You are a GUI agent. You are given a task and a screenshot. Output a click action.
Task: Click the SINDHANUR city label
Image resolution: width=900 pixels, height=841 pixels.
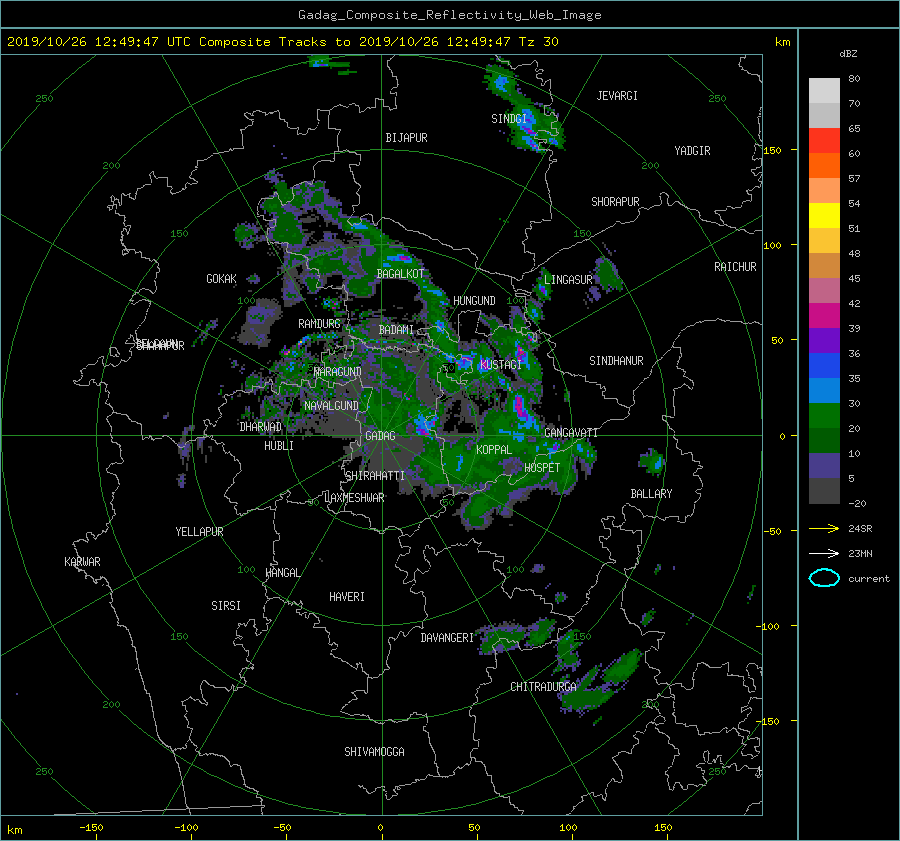click(616, 361)
